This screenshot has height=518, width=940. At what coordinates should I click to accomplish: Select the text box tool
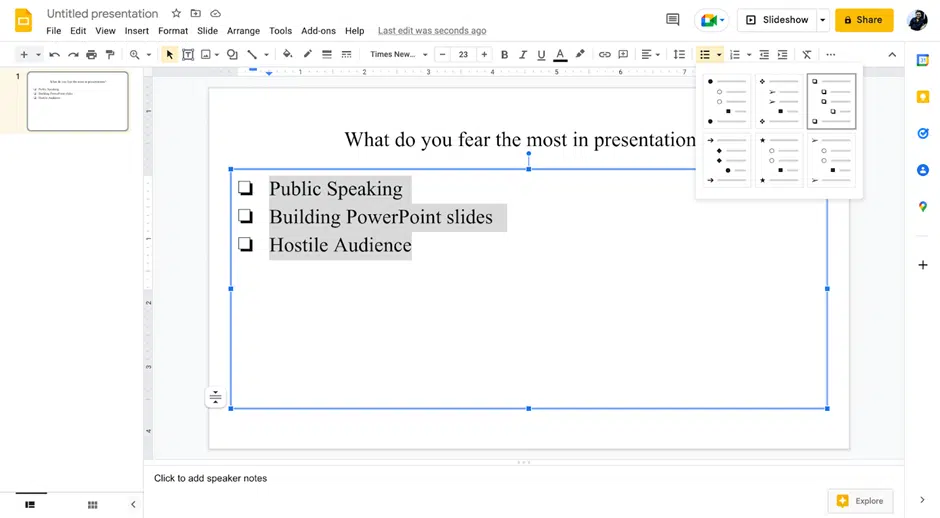tap(187, 55)
